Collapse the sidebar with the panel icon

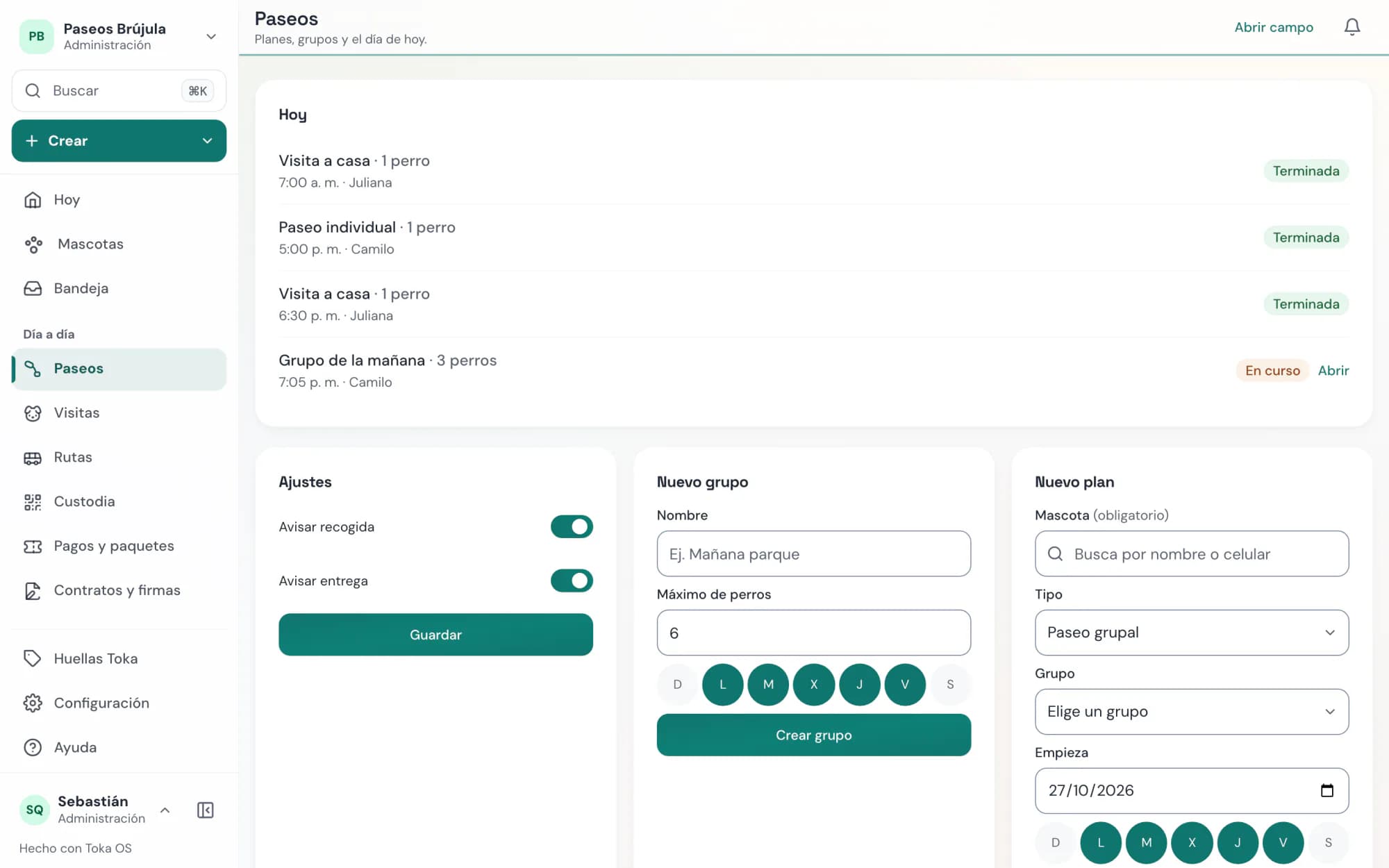tap(206, 810)
